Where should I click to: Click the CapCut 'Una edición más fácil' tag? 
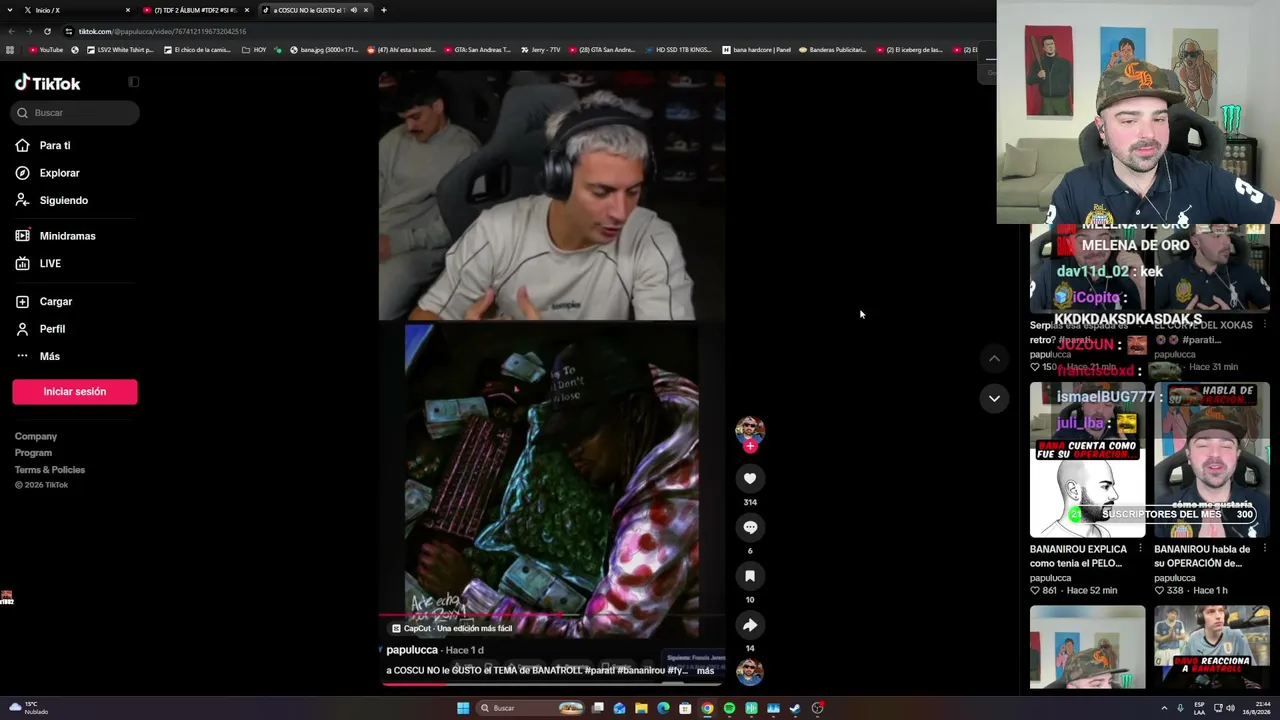pos(452,628)
